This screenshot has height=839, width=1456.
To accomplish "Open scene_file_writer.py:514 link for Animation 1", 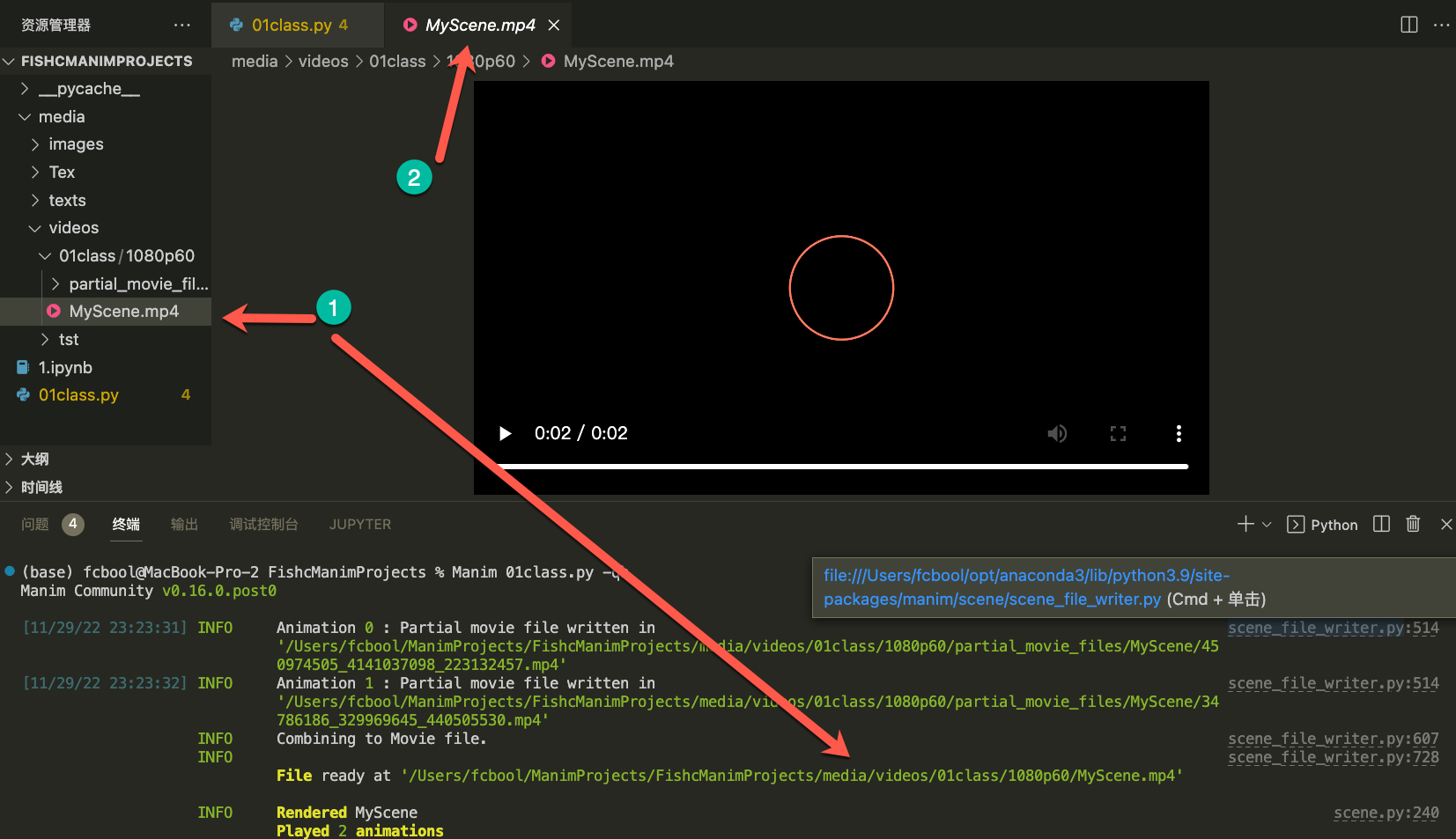I will pyautogui.click(x=1334, y=684).
